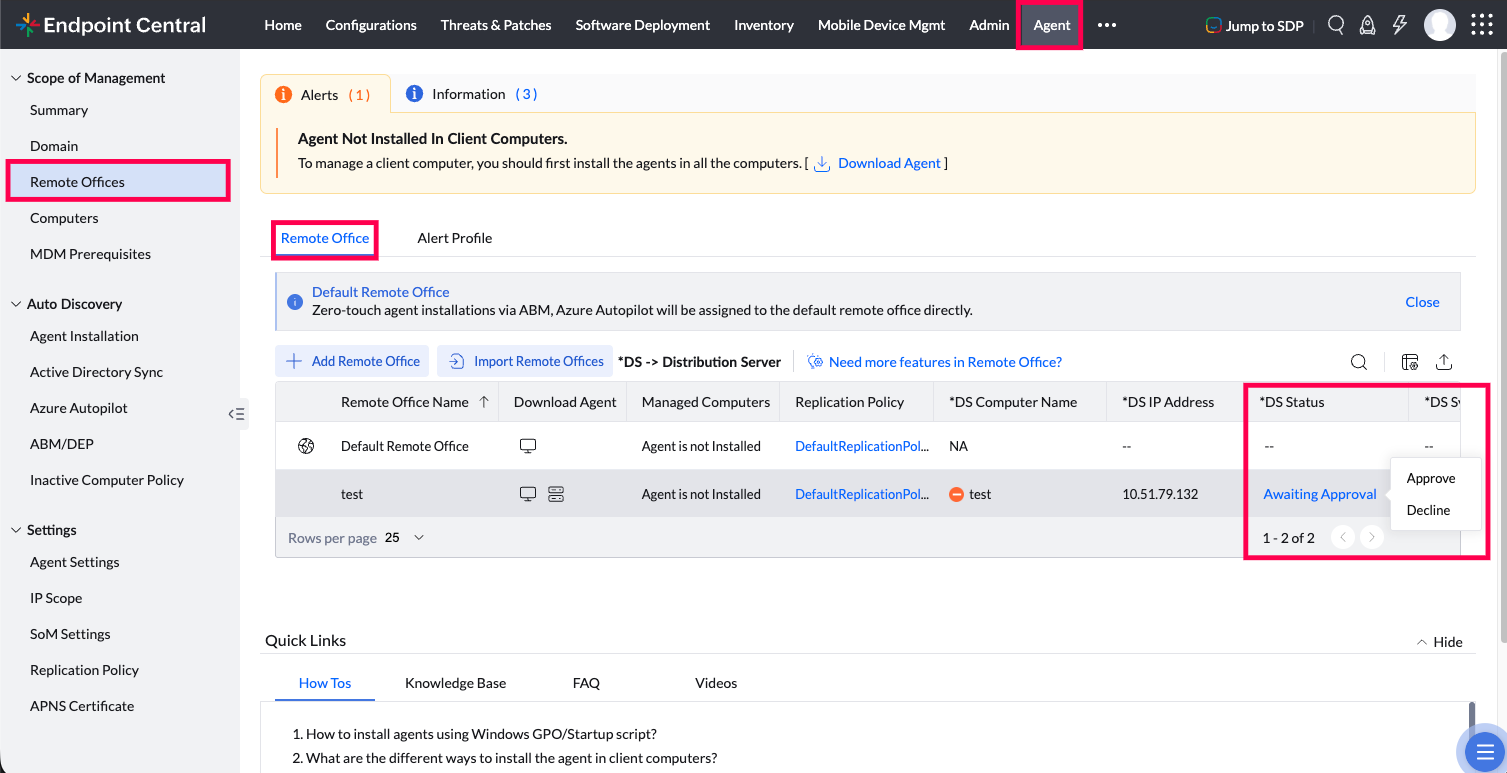Open the user profile avatar
This screenshot has width=1507, height=773.
(1440, 25)
